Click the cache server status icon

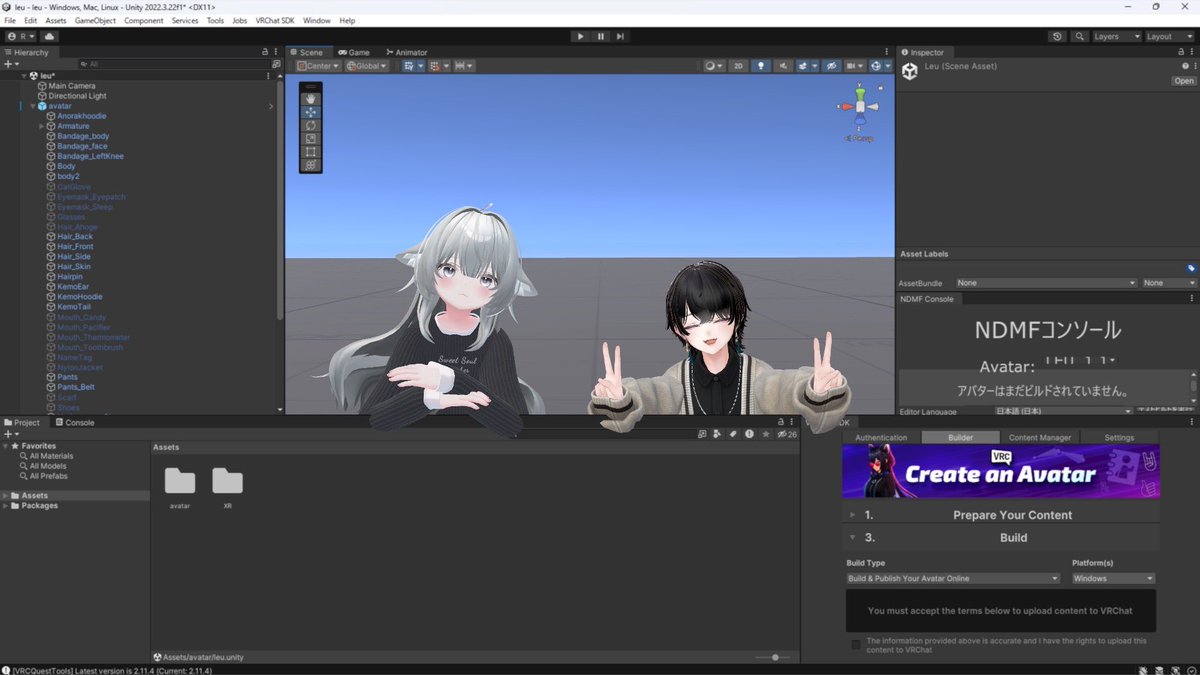pyautogui.click(x=1157, y=670)
